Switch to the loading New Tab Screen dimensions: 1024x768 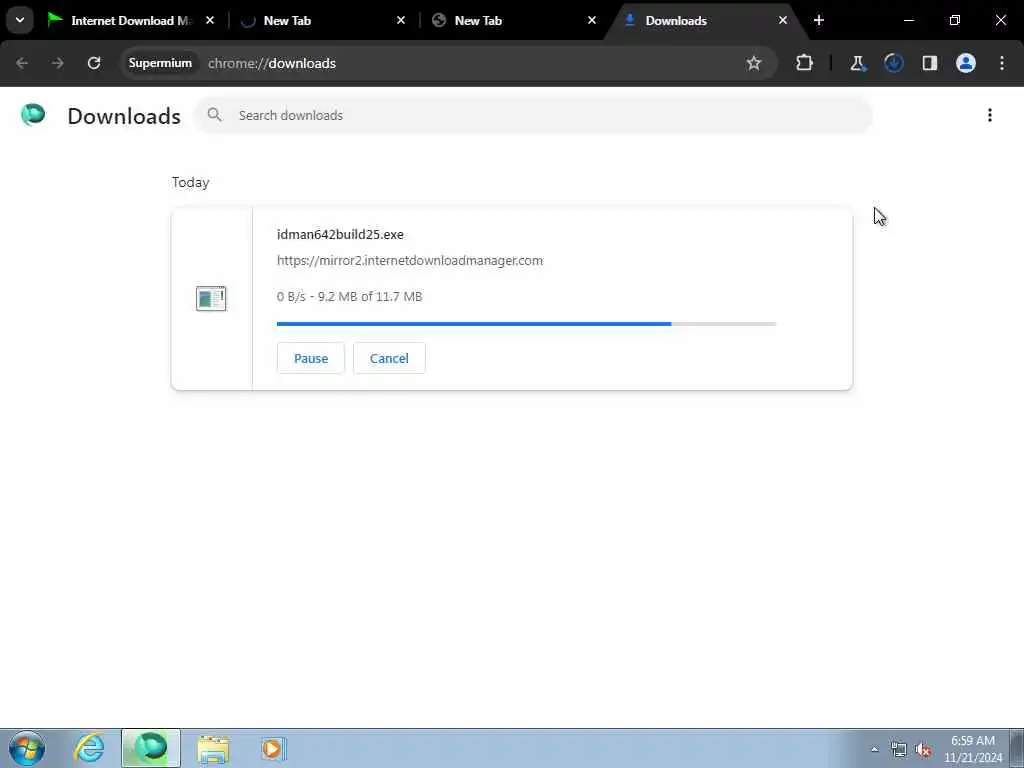pos(323,20)
